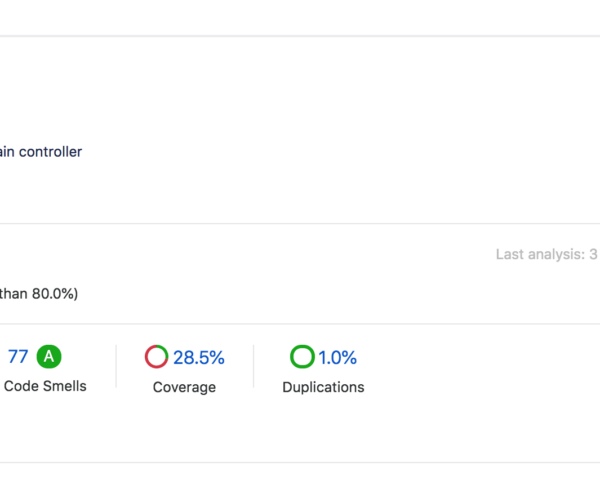Open the 77 code smells count
Viewport: 600px width, 480px height.
(18, 357)
